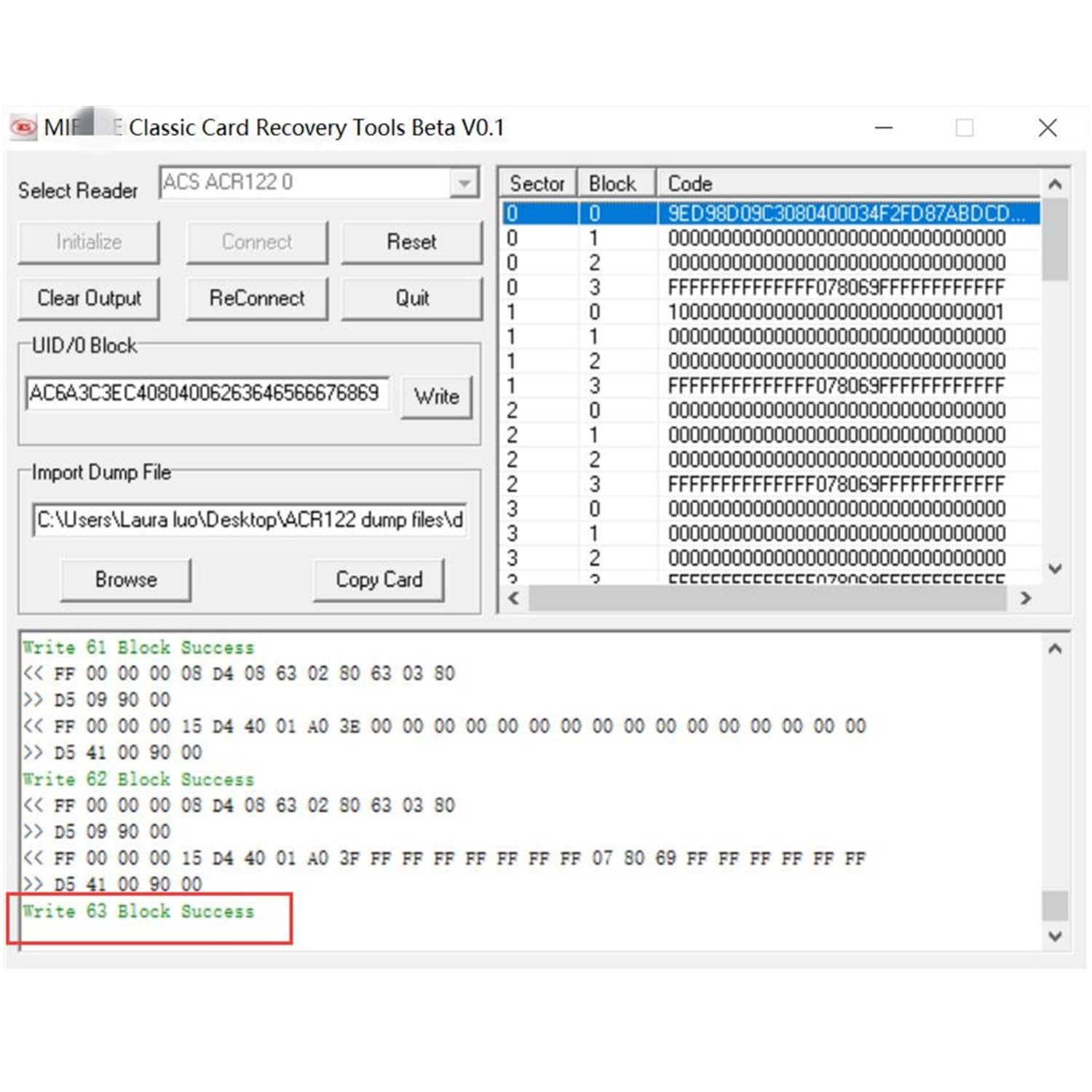Click the Import Dump File path field
This screenshot has width=1092, height=1092.
(249, 520)
